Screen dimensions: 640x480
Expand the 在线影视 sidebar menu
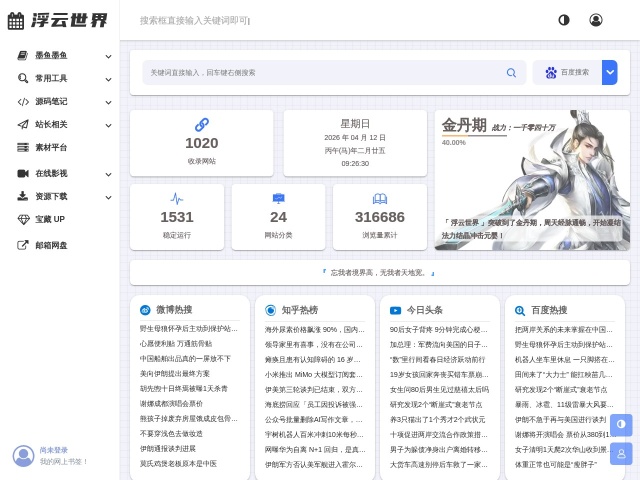108,173
